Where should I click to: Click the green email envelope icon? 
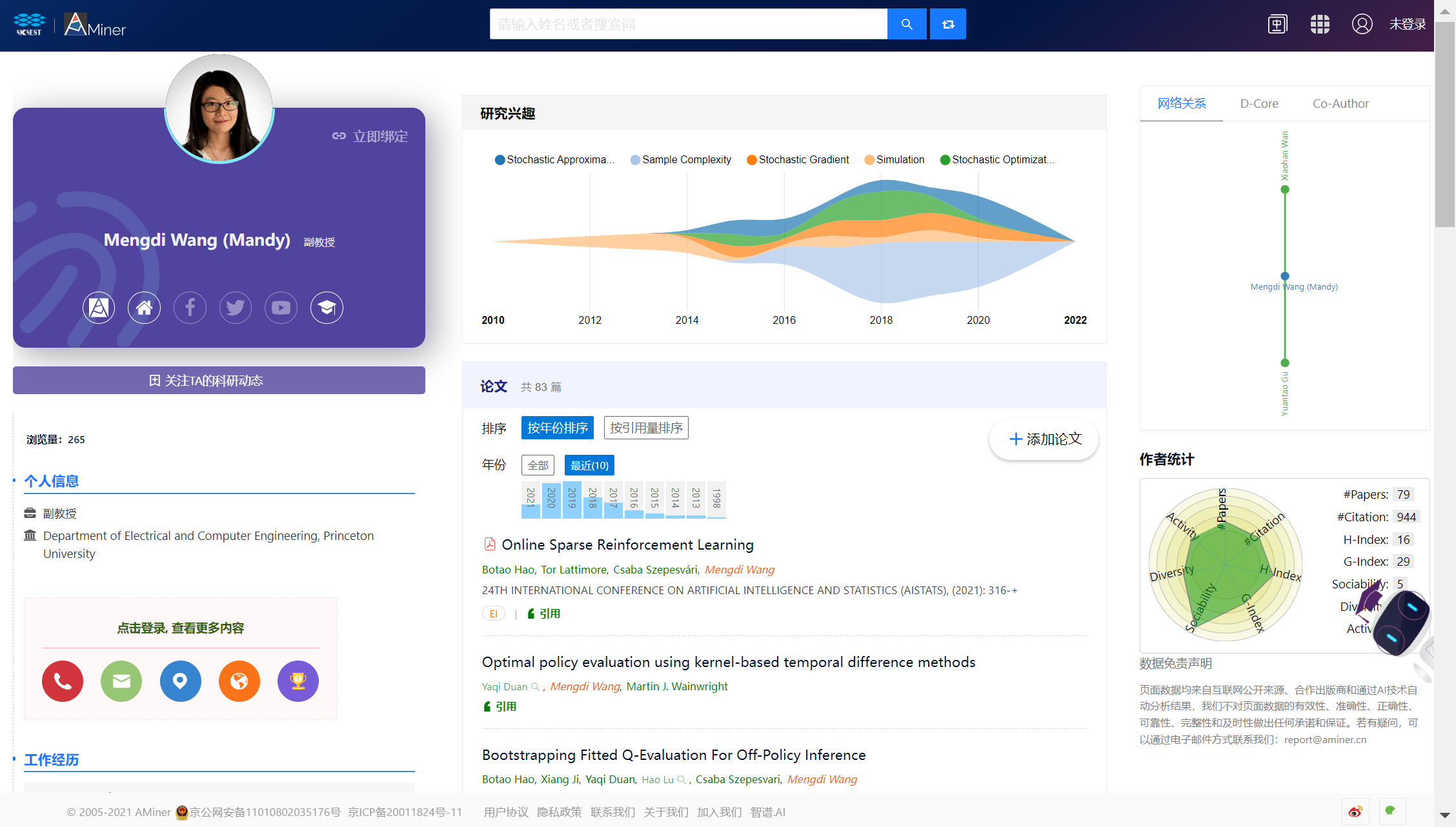121,681
